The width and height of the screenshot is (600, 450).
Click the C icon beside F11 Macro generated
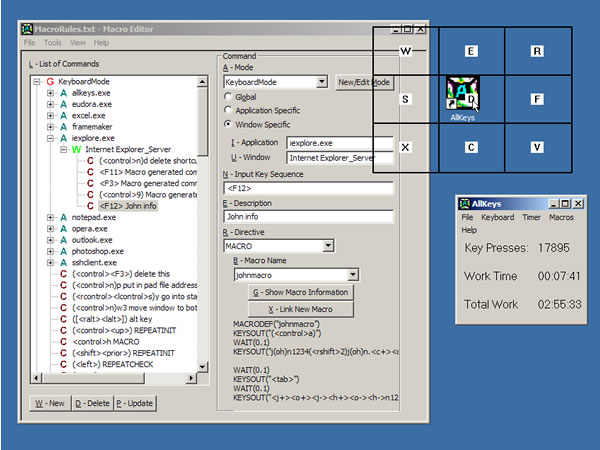(90, 172)
